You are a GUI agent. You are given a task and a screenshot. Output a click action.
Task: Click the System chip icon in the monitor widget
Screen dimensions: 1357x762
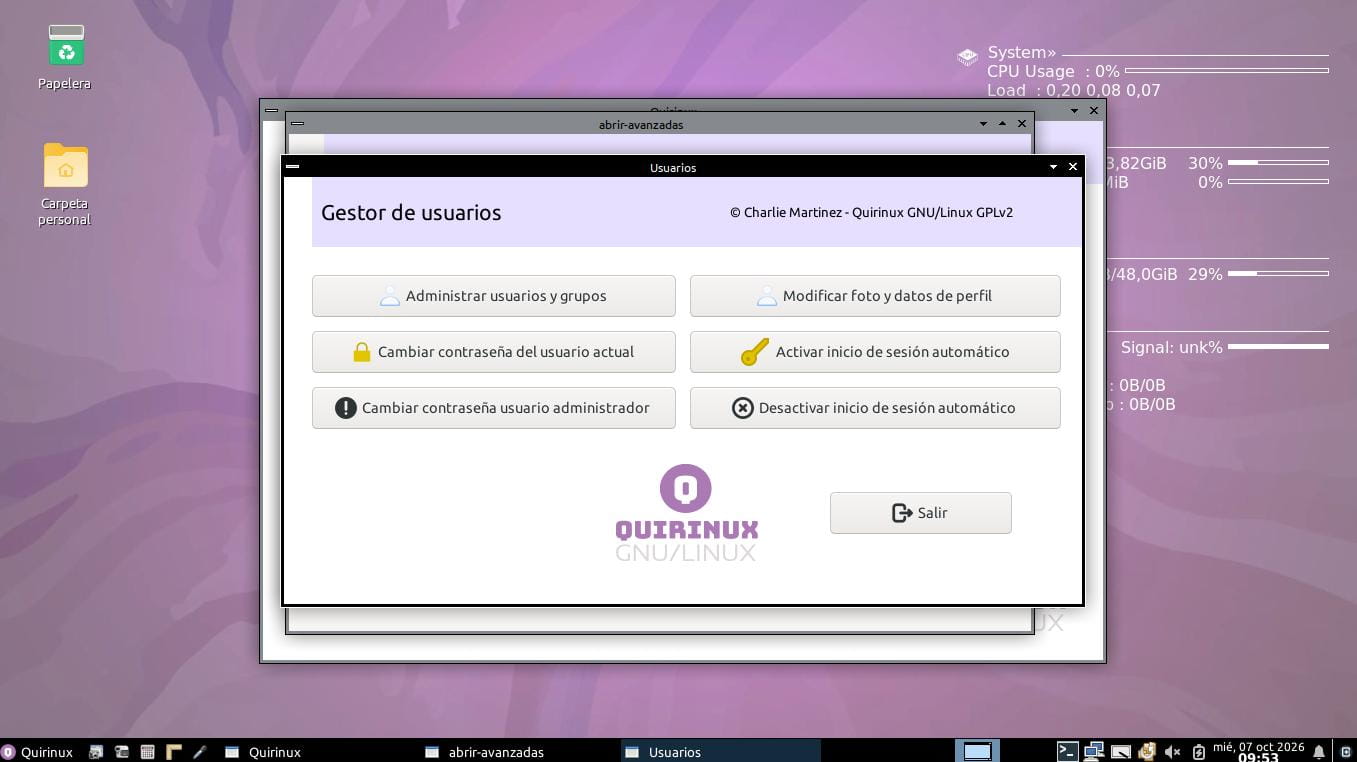pyautogui.click(x=967, y=57)
